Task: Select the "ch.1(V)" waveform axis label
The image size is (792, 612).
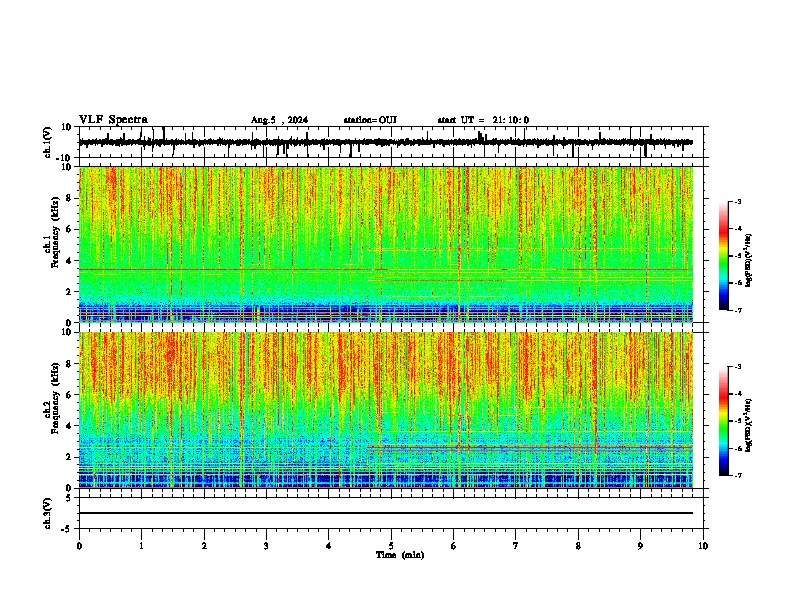Action: (x=48, y=142)
